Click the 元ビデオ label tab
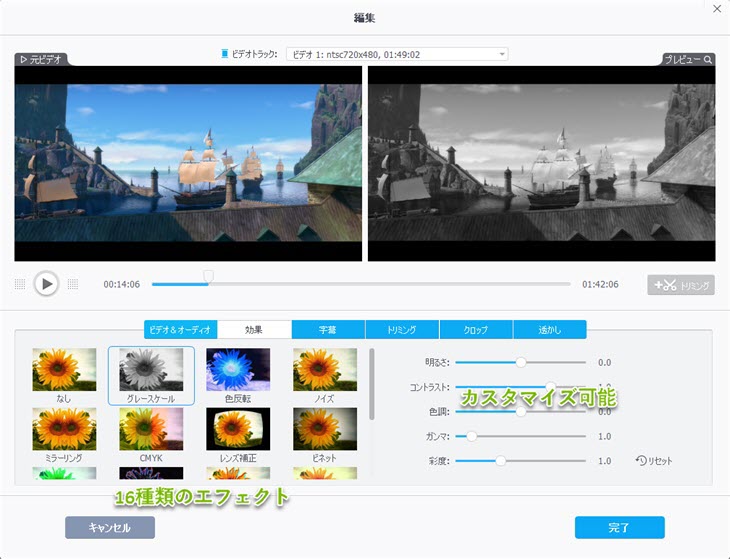Screen dimensions: 730x559 (x=41, y=60)
